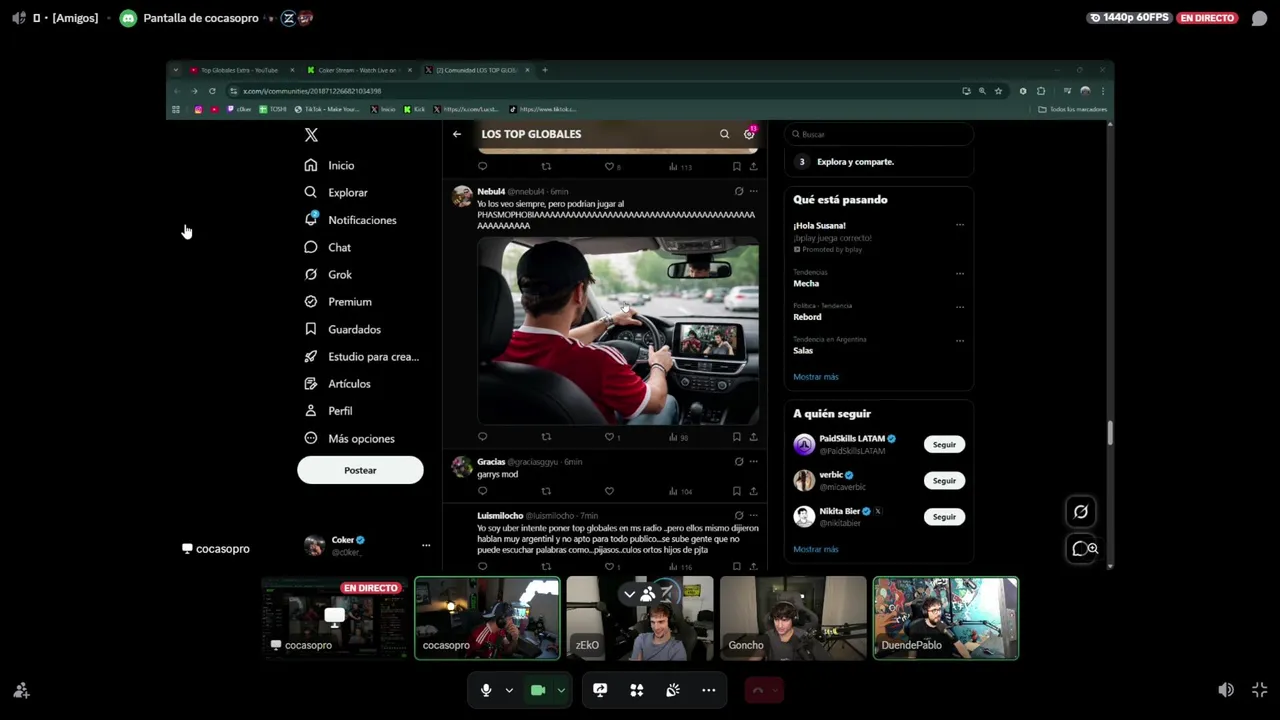The width and height of the screenshot is (1280, 720).
Task: Repost Nebul4's post
Action: pos(546,437)
